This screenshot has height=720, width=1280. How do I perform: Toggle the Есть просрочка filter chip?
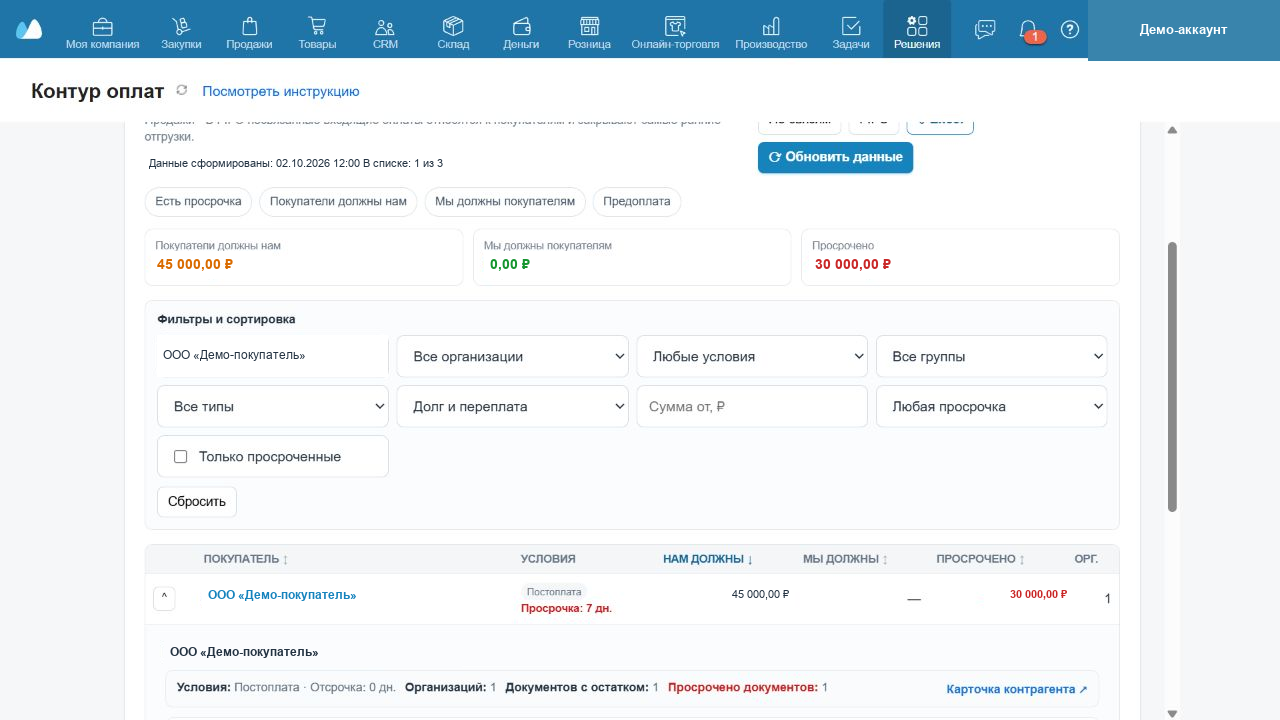[x=198, y=201]
